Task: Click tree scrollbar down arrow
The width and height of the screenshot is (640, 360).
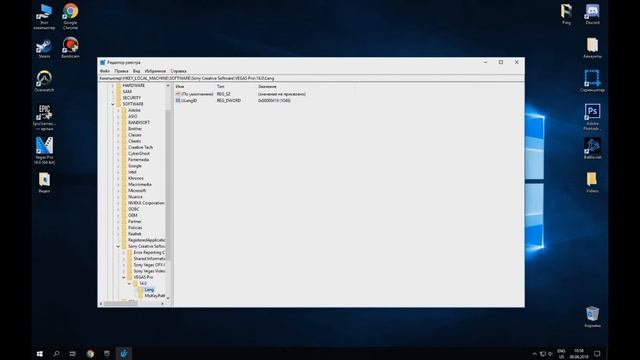Action: click(168, 298)
